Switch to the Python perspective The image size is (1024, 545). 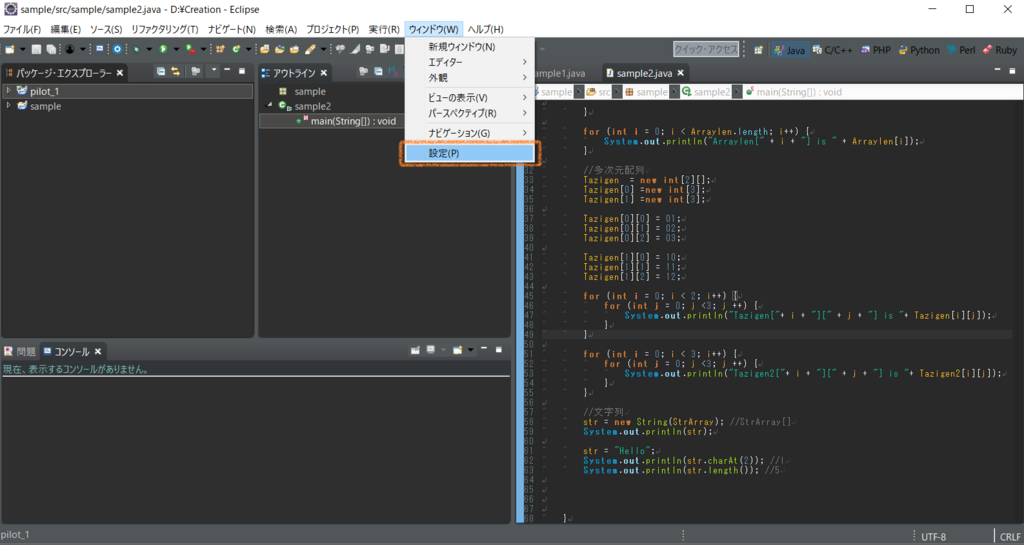[x=917, y=49]
